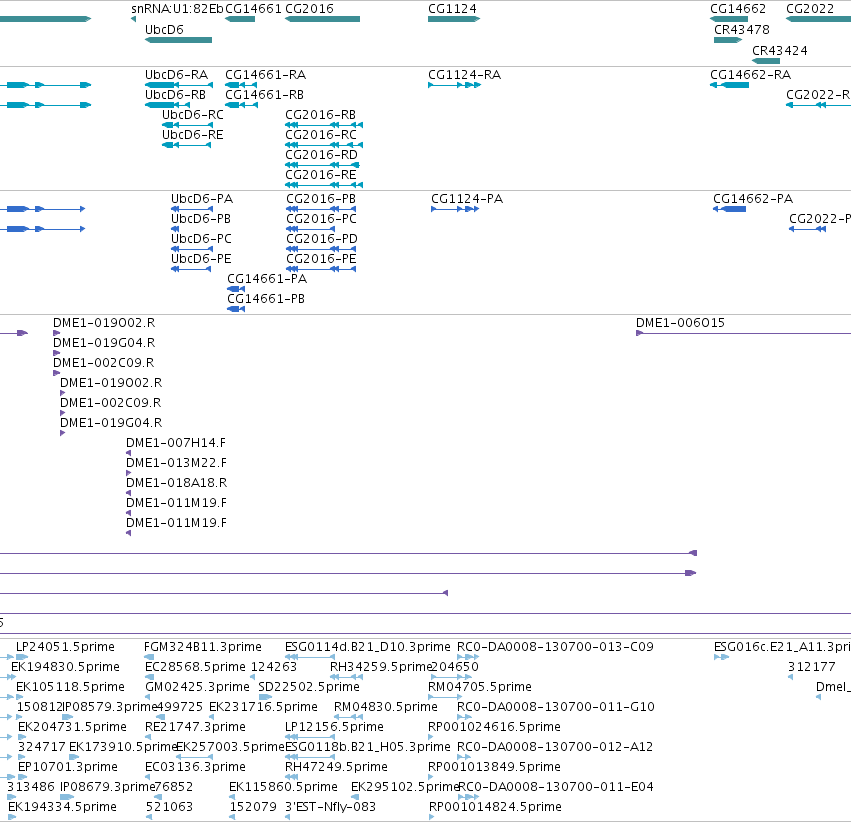This screenshot has width=851, height=822.
Task: Select the RP001024616.5prime EST label
Action: (494, 728)
